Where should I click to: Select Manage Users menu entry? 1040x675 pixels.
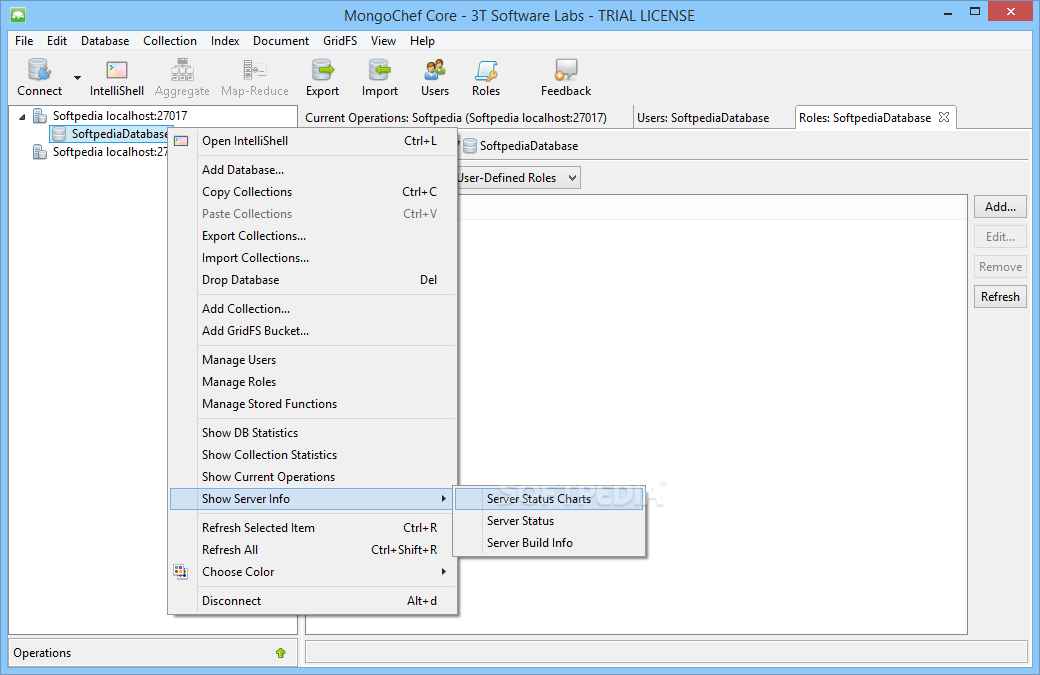pyautogui.click(x=313, y=359)
